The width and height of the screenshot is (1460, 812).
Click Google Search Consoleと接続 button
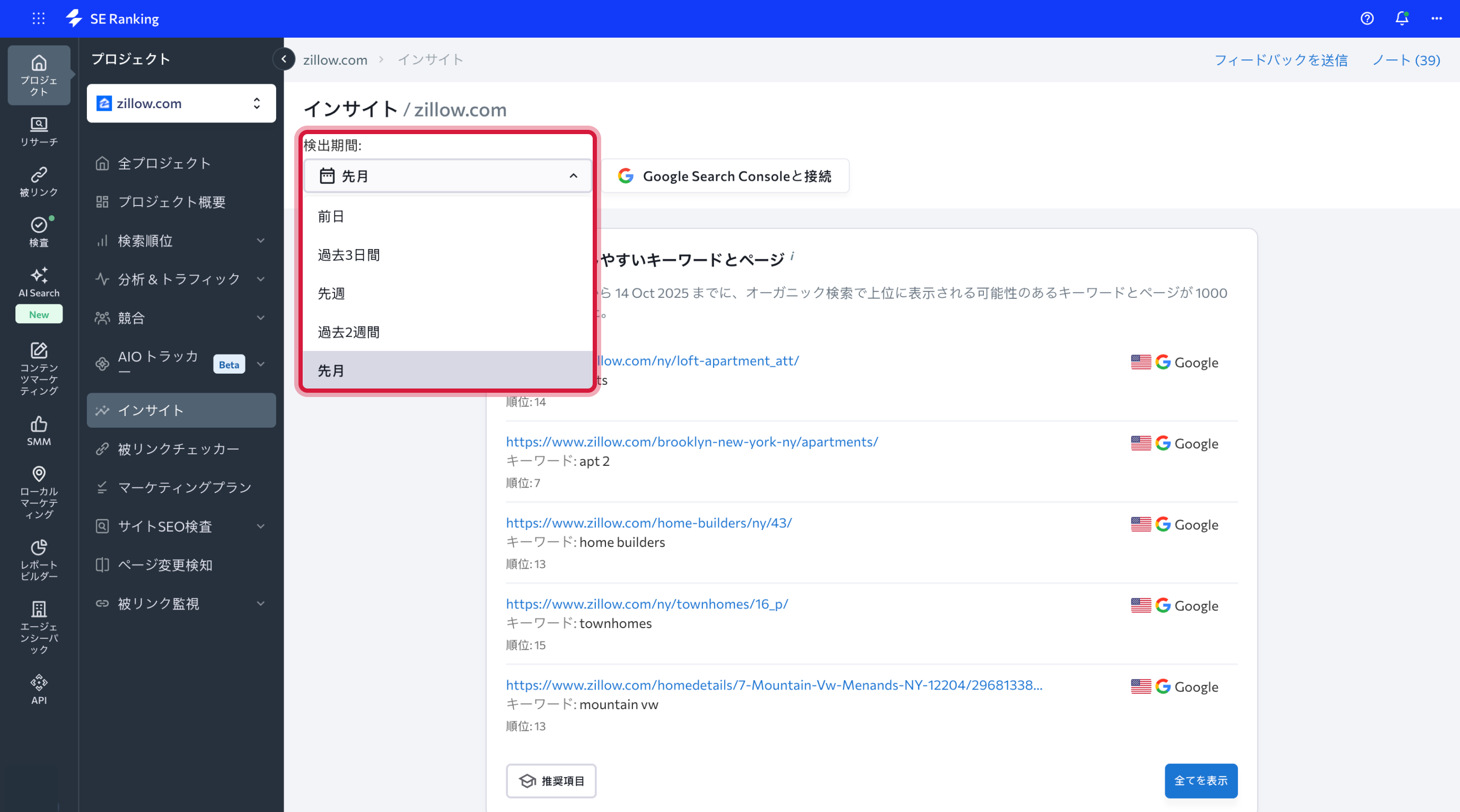pyautogui.click(x=726, y=175)
